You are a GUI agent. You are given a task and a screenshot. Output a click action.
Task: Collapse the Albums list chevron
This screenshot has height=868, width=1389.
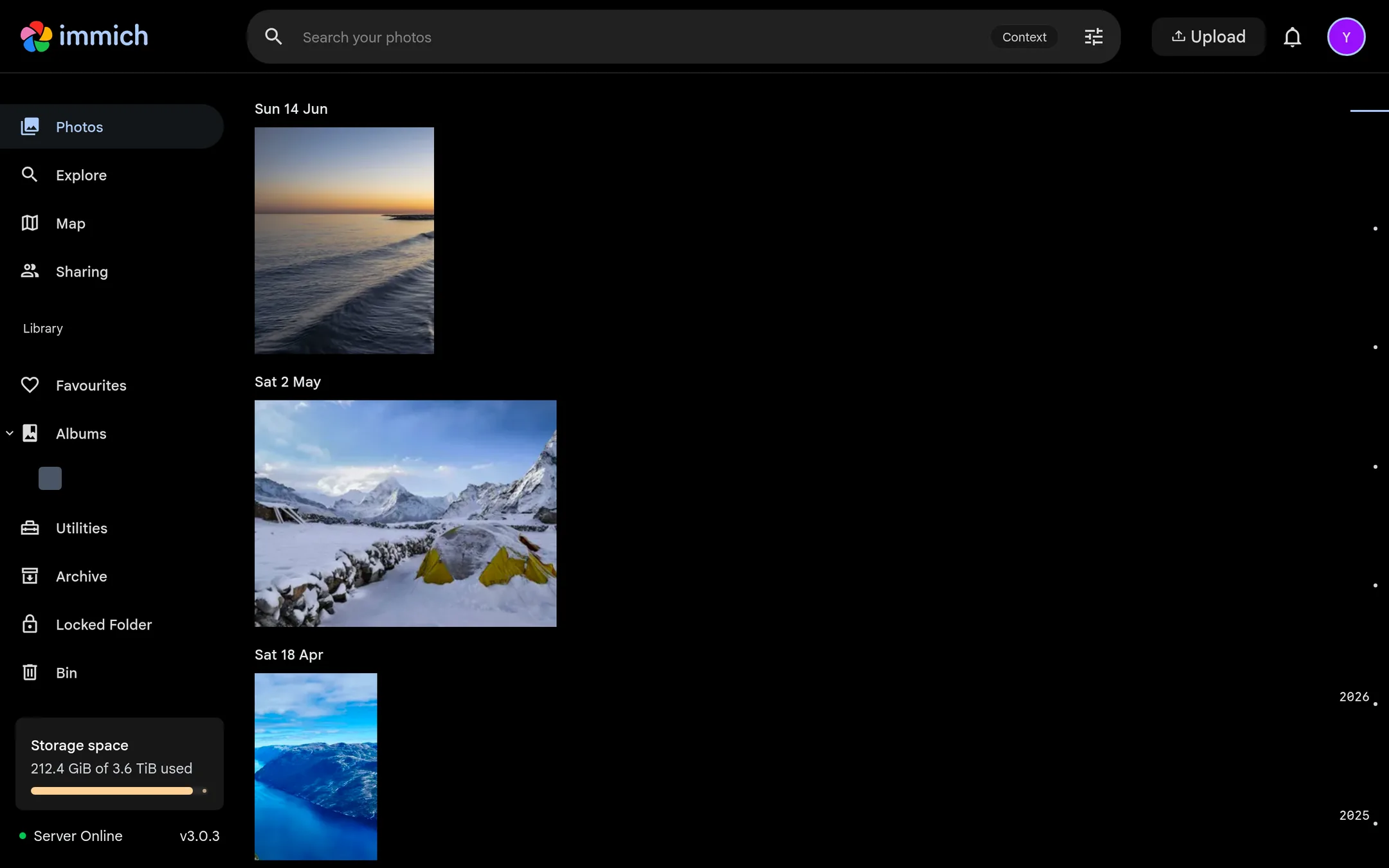10,433
